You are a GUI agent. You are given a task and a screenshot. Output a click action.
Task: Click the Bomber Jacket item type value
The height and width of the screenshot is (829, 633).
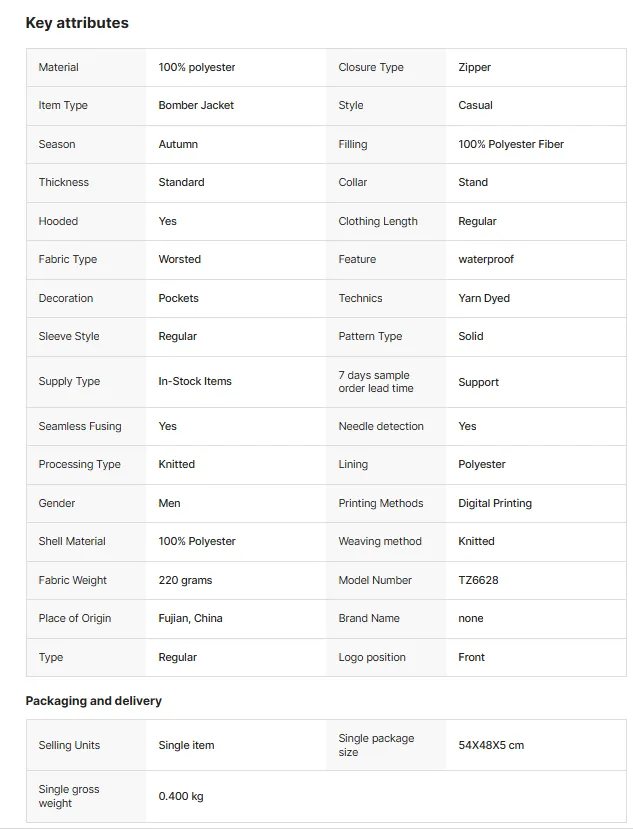(196, 105)
